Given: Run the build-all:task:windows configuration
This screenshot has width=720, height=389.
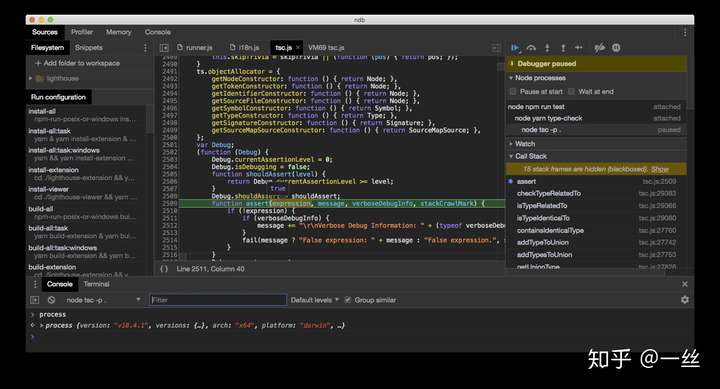Looking at the screenshot, I should [x=86, y=252].
